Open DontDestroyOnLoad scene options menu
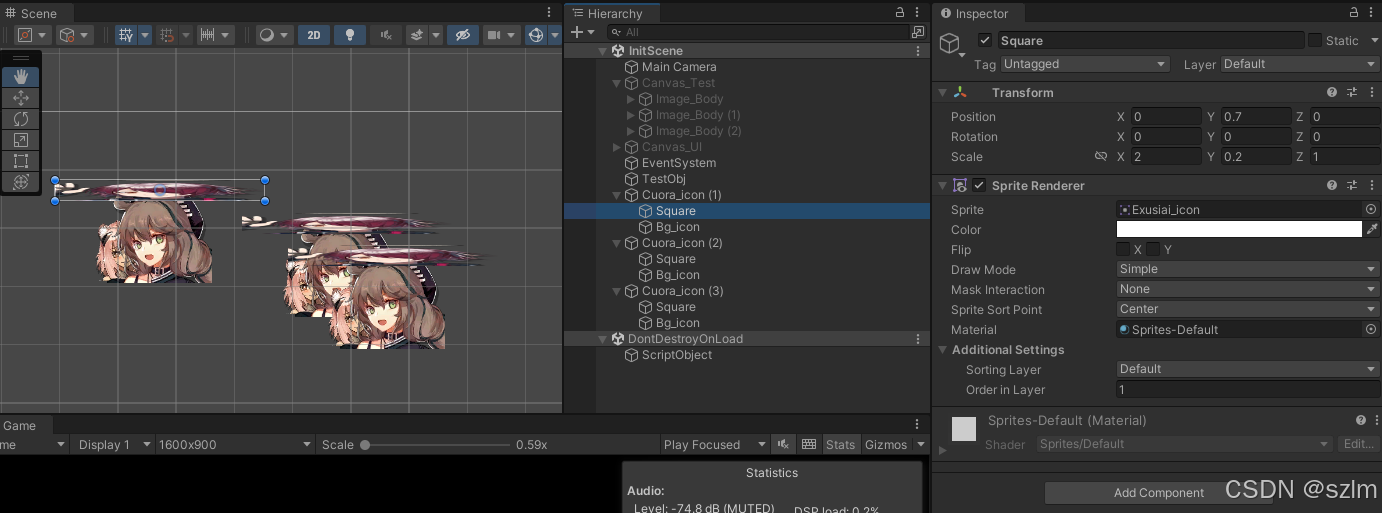Screen dimensions: 1382x513 [x=918, y=339]
